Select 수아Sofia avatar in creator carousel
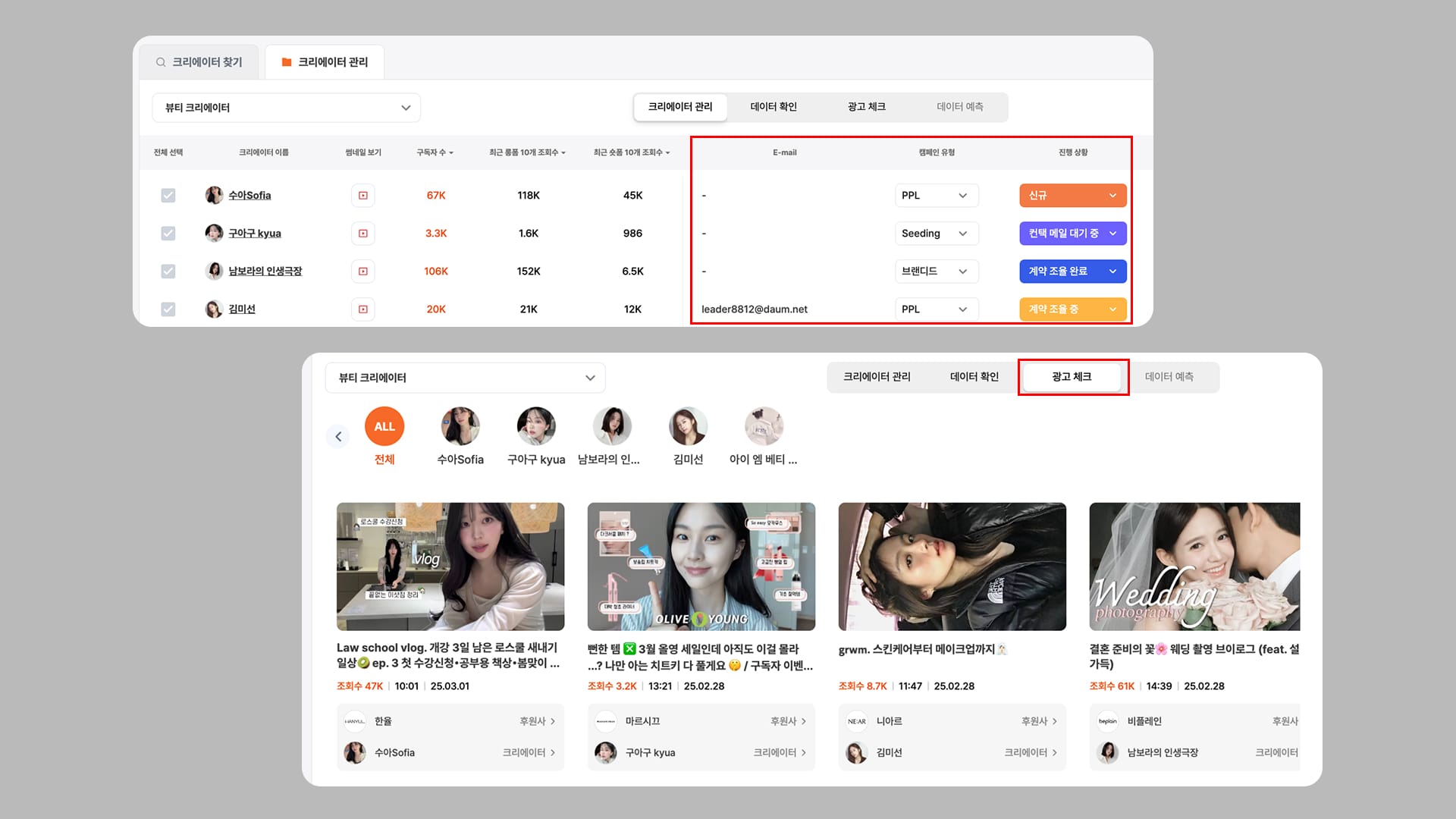The image size is (1456, 819). pos(460,426)
